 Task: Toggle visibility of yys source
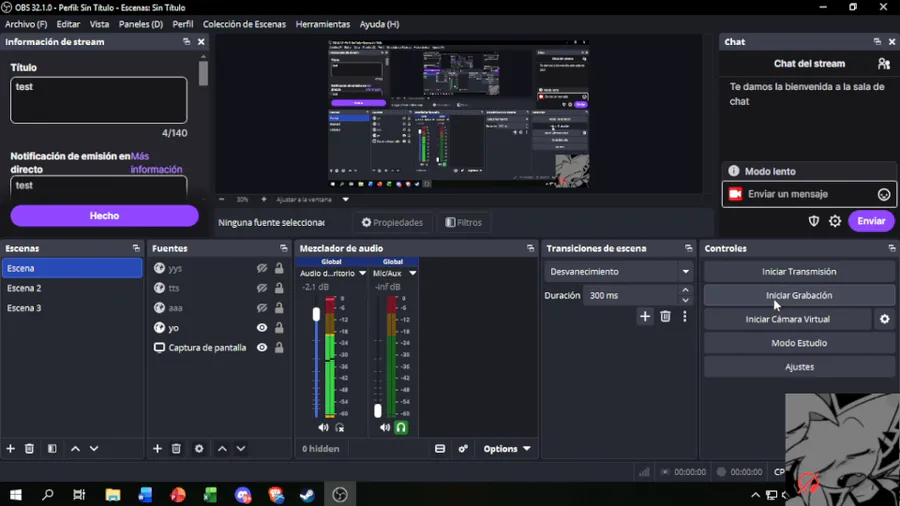(262, 268)
